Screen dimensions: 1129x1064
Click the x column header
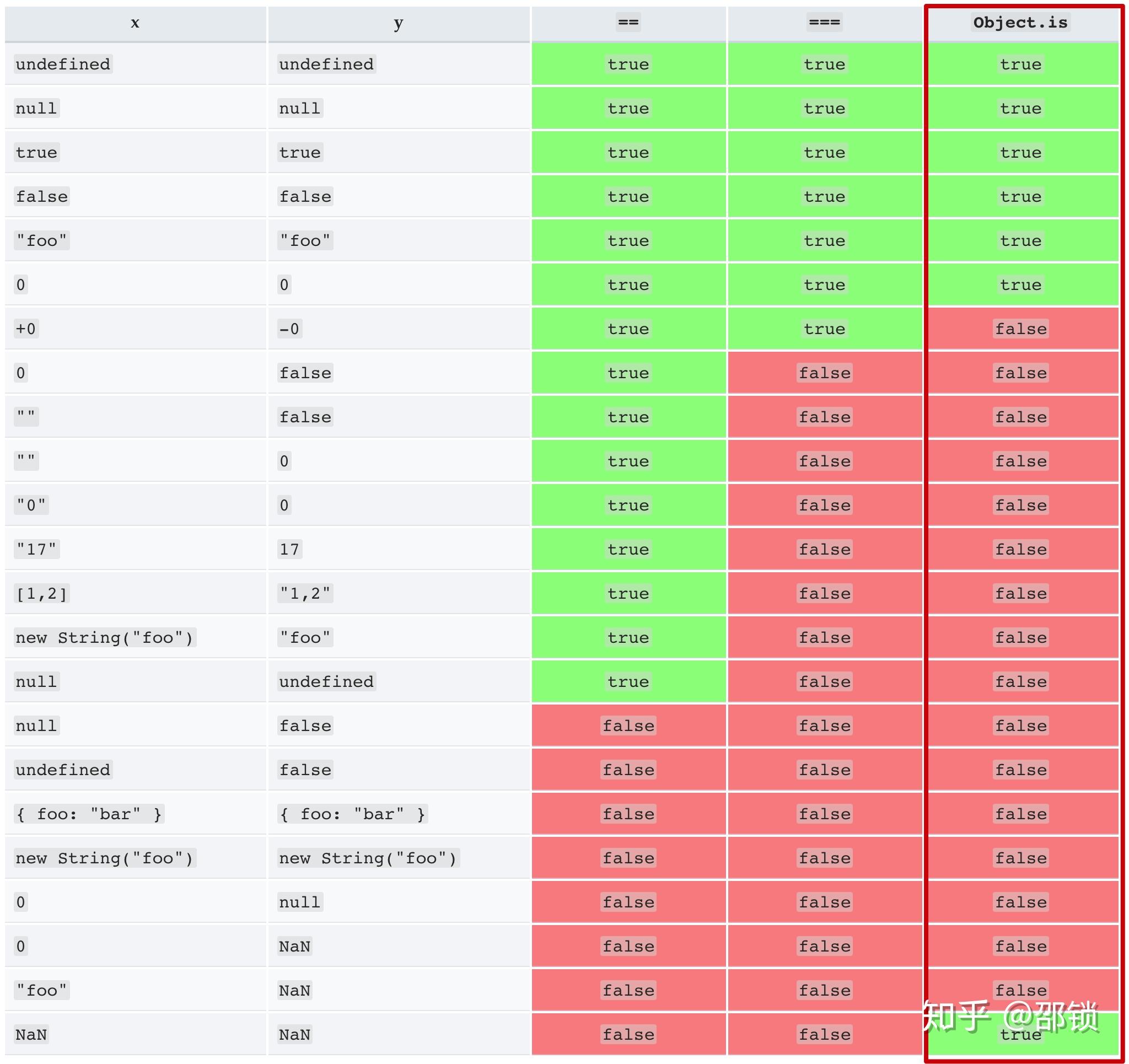click(x=135, y=23)
